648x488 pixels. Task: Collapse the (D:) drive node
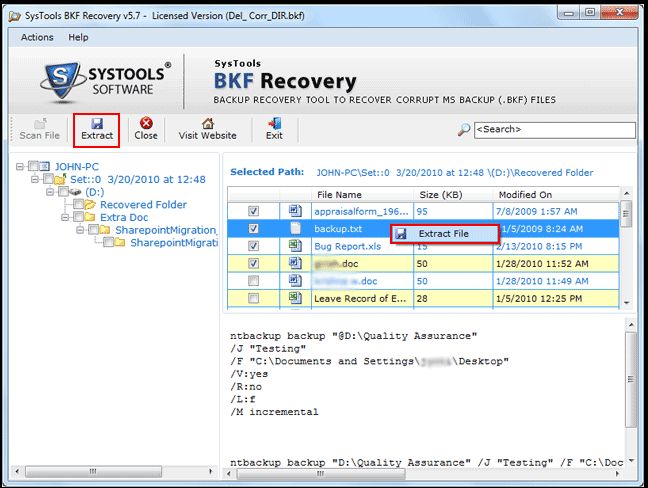point(50,192)
